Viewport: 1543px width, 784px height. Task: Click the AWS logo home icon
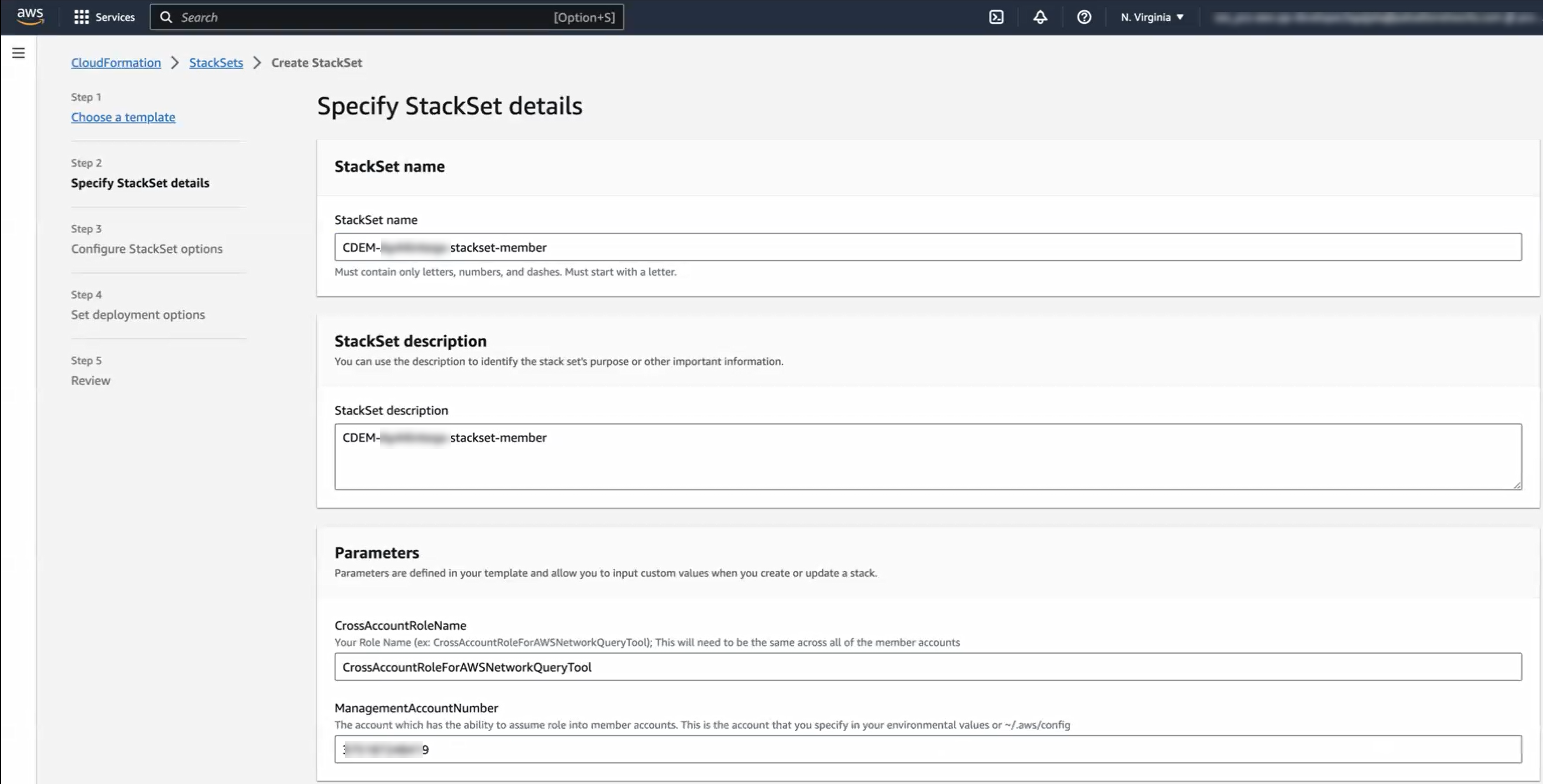pyautogui.click(x=30, y=17)
